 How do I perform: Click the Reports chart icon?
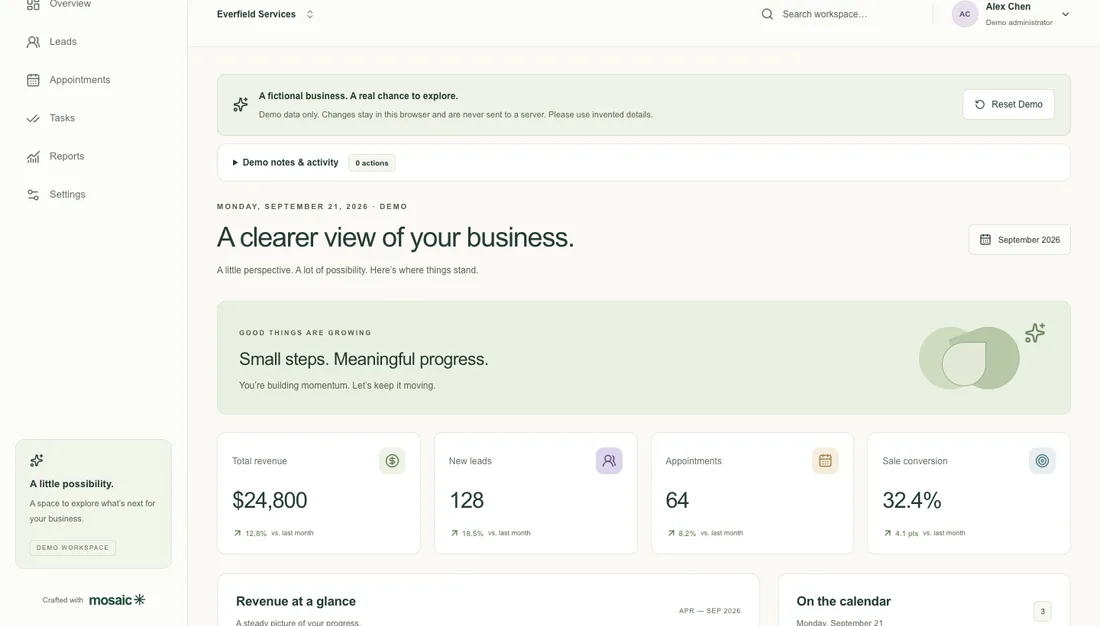coord(33,156)
